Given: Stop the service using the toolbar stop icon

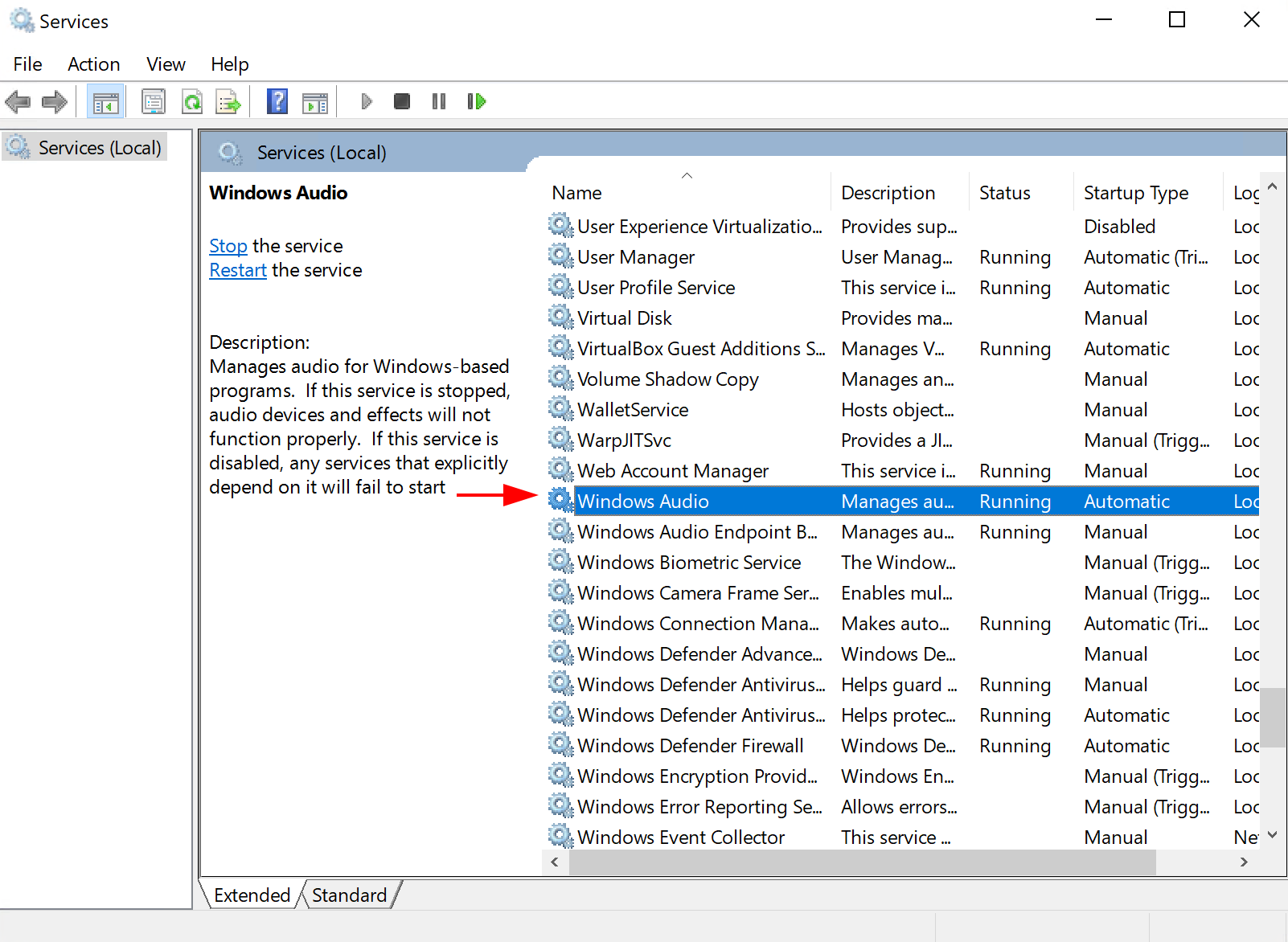Looking at the screenshot, I should point(401,101).
